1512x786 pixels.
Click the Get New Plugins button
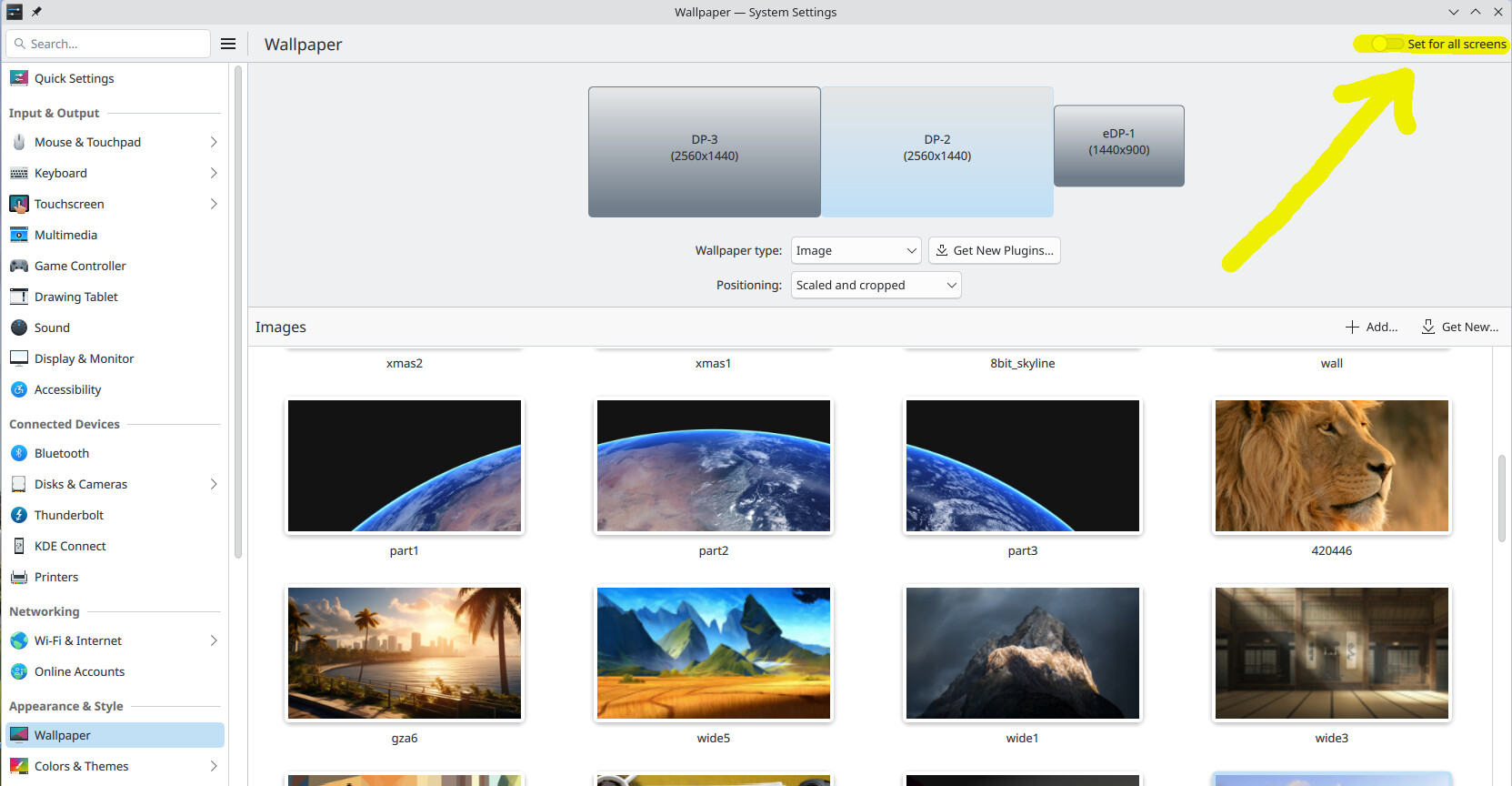994,250
